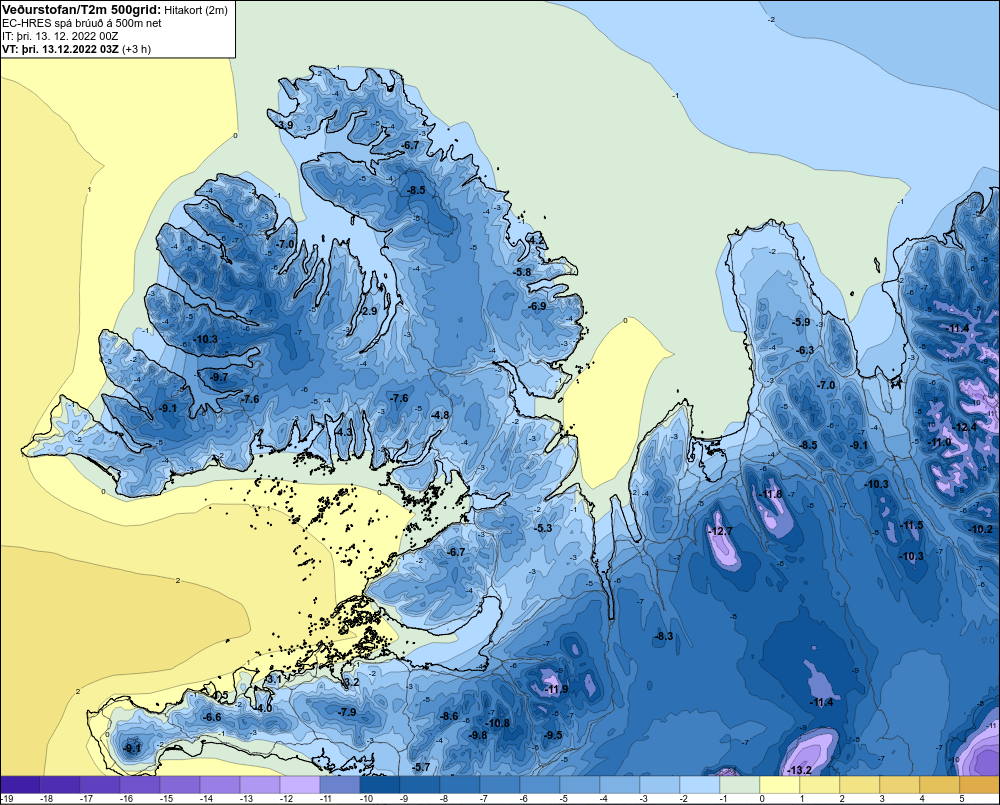Click the -11.5 temperature label
The image size is (1000, 805).
(x=911, y=525)
